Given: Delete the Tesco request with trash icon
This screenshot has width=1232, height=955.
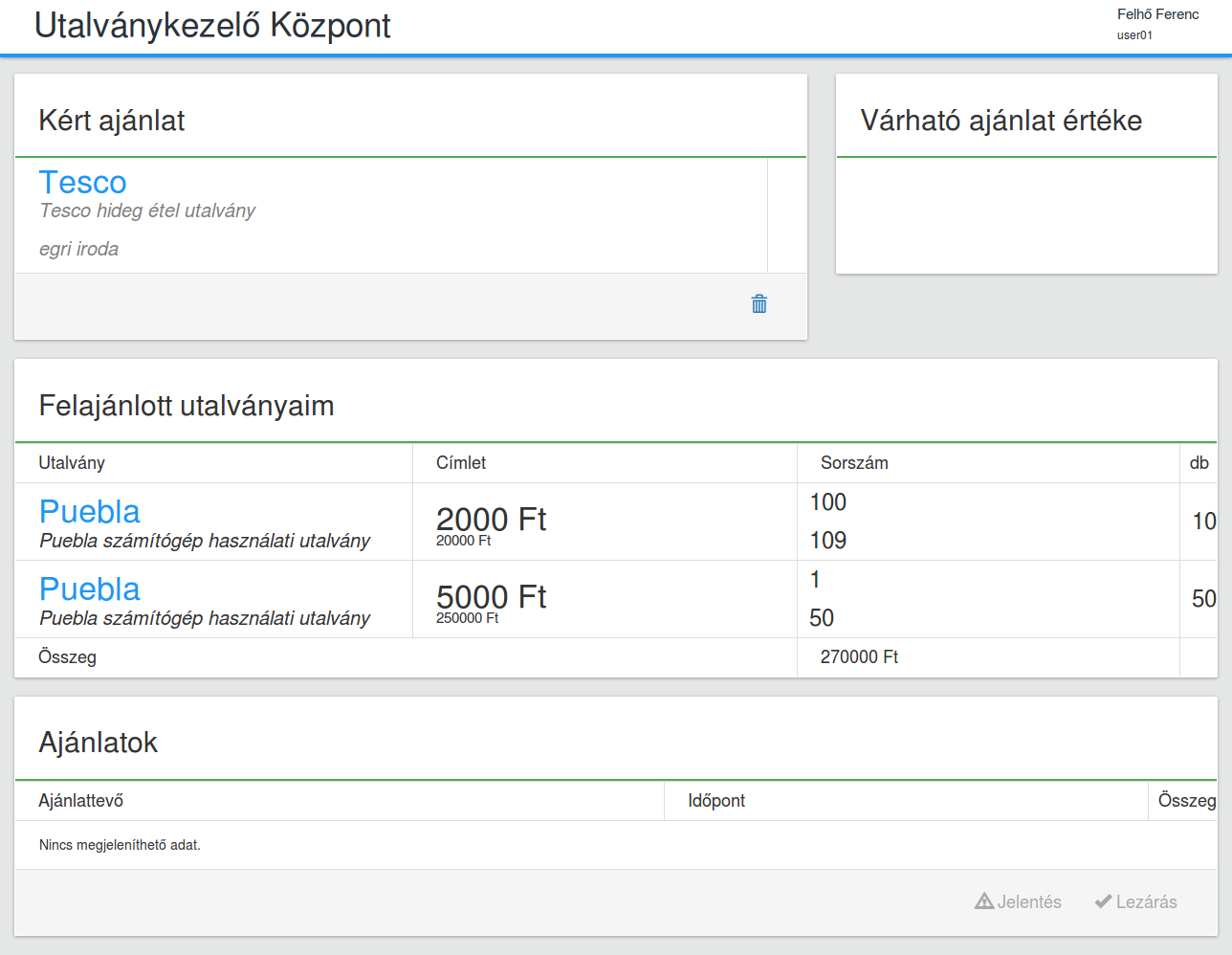Looking at the screenshot, I should tap(759, 304).
